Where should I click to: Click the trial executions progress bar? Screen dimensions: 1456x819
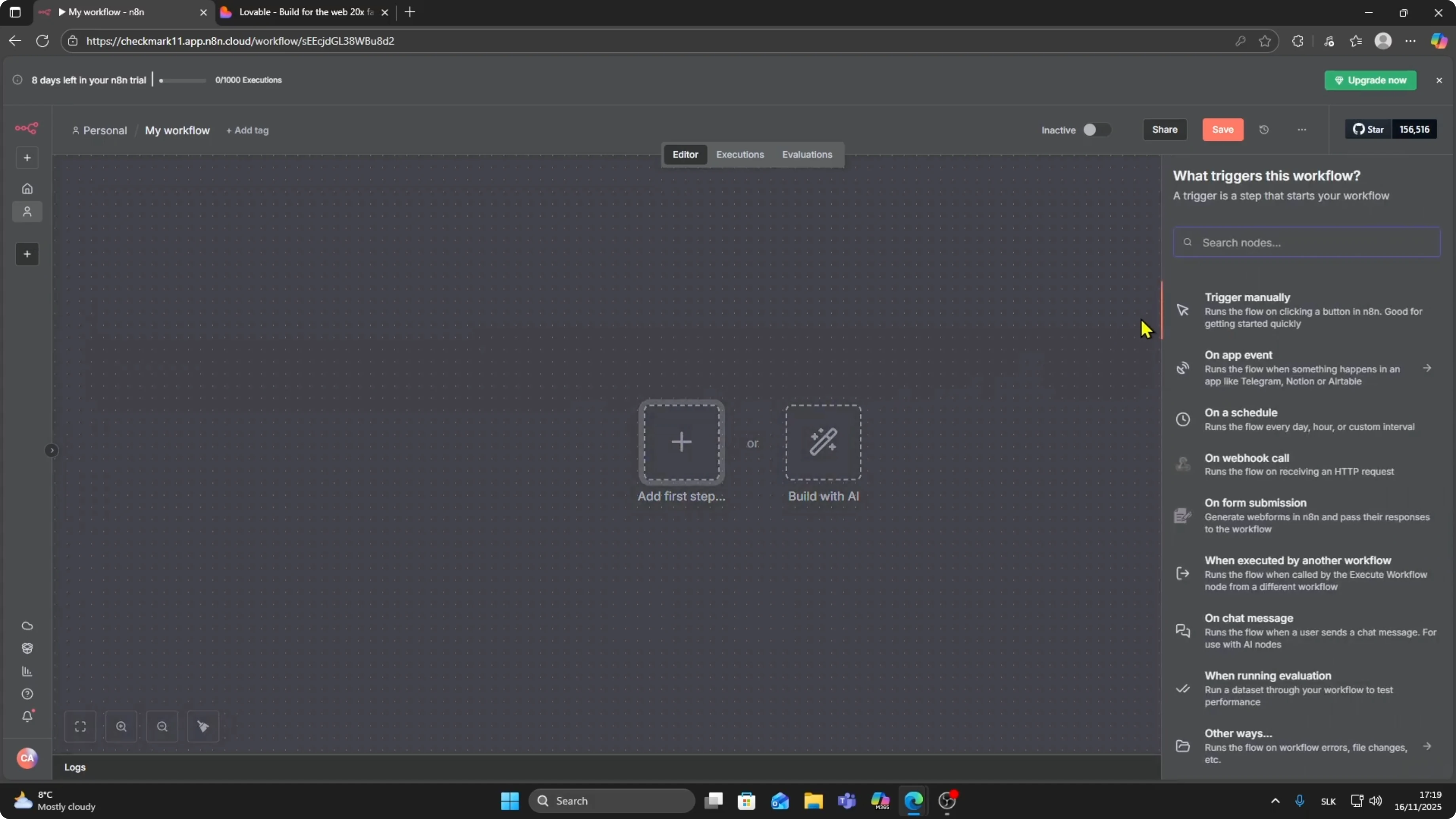[x=182, y=81]
